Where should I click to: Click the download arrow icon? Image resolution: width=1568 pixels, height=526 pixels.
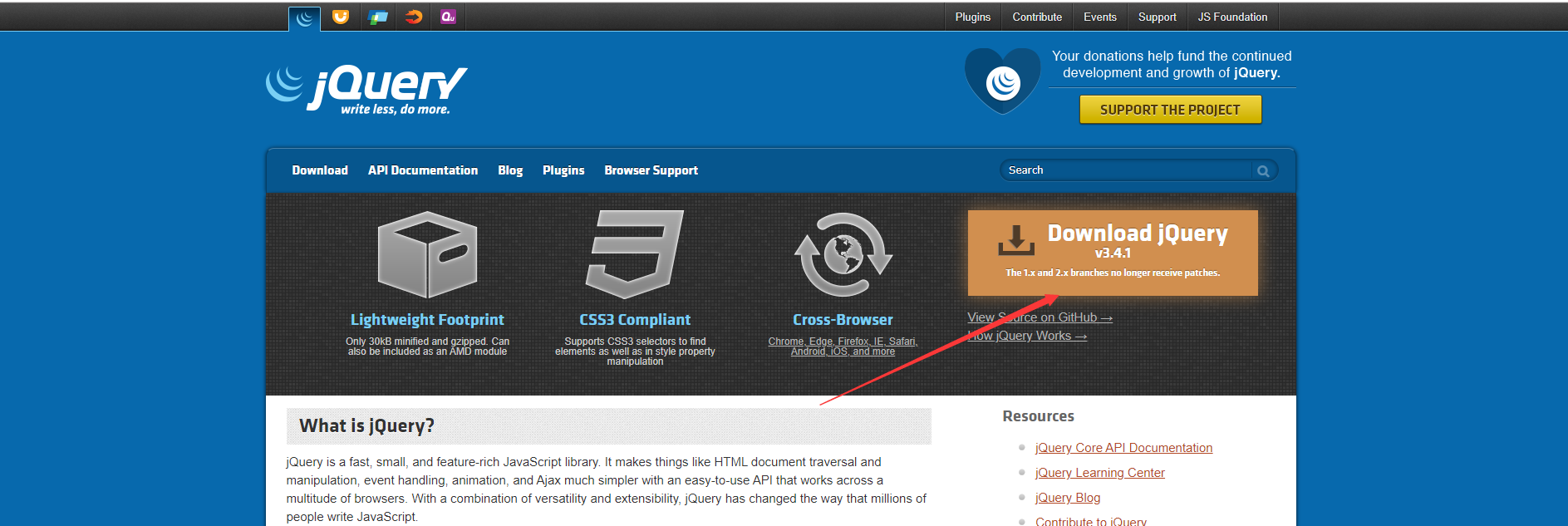tap(1015, 239)
